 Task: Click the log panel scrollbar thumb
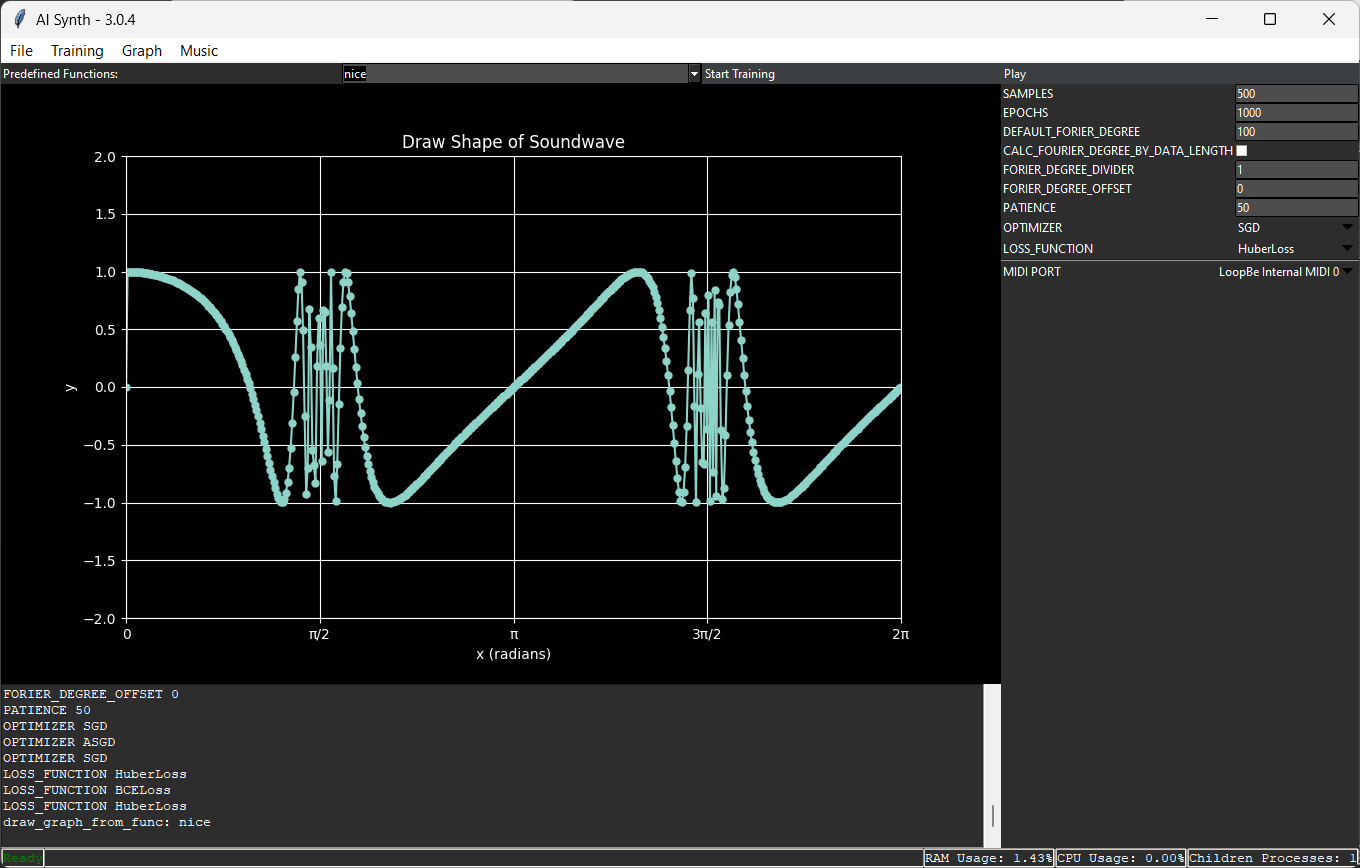click(x=992, y=816)
